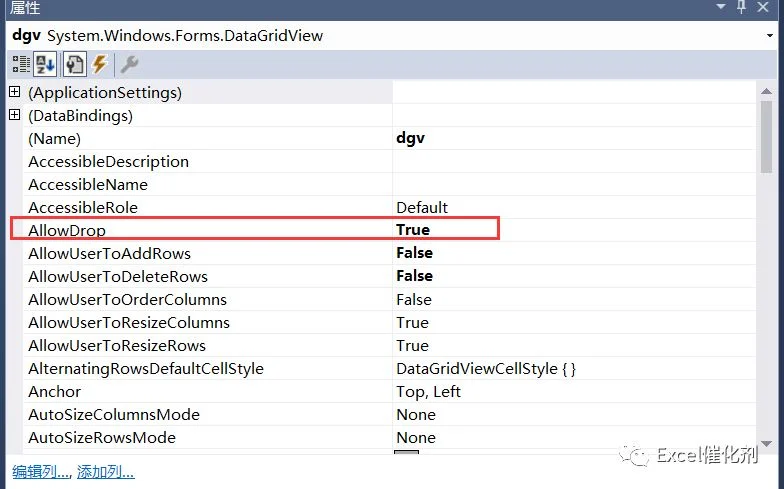Image resolution: width=784 pixels, height=489 pixels.
Task: Click the AccessibleDescription value field
Action: [x=574, y=162]
